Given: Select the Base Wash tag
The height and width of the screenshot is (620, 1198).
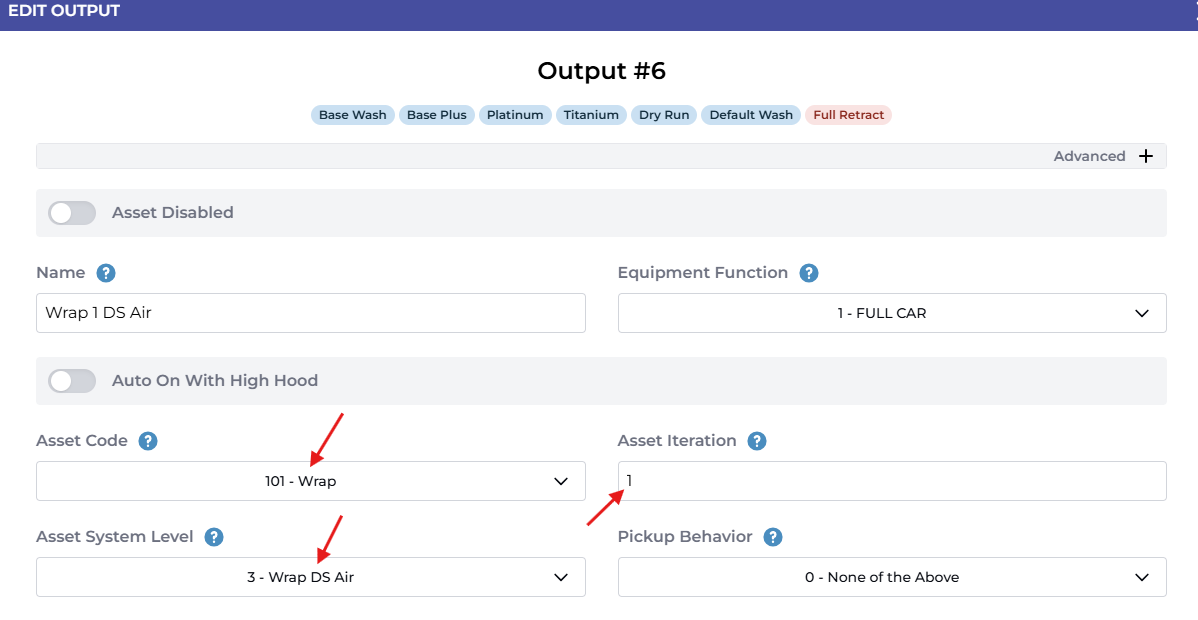Looking at the screenshot, I should pyautogui.click(x=352, y=115).
